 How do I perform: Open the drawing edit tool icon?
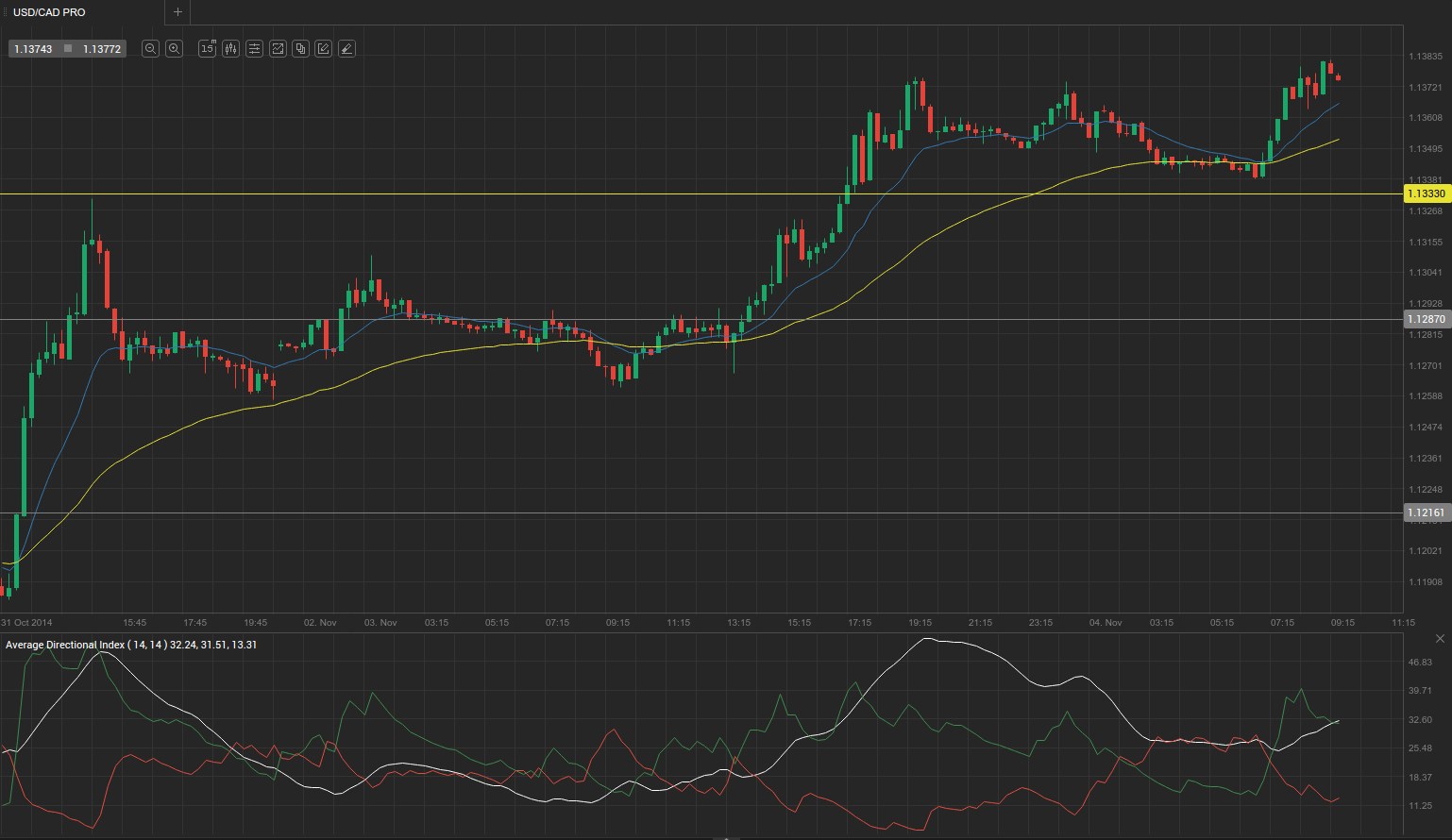[x=323, y=49]
